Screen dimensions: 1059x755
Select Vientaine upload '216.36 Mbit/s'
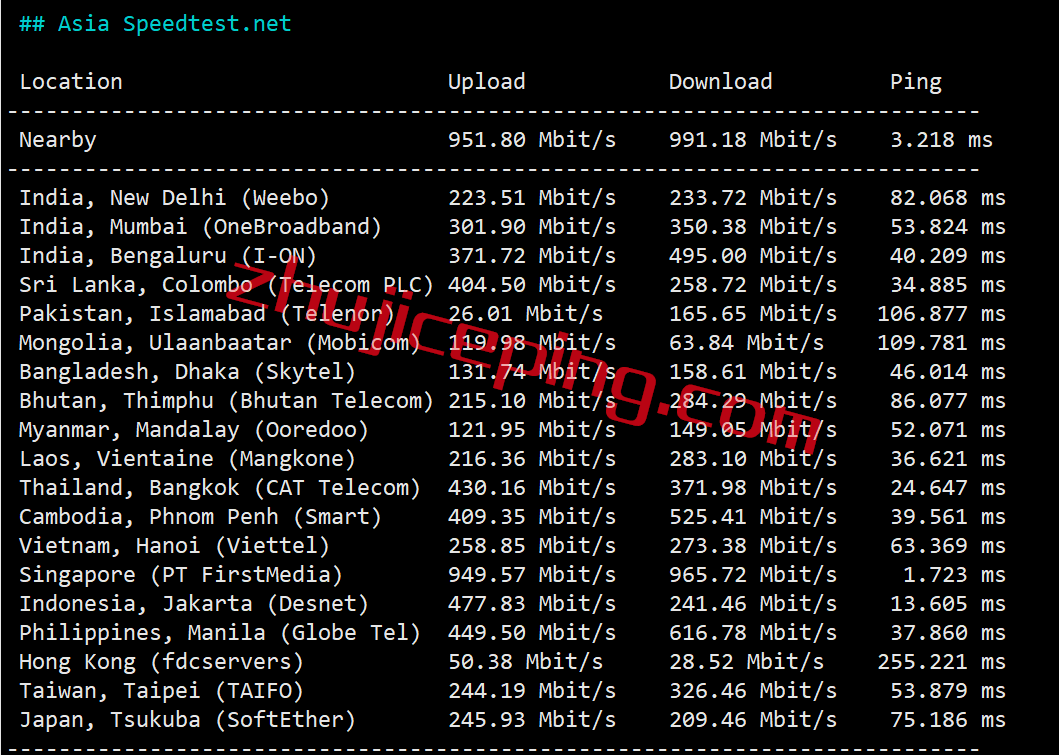[532, 459]
